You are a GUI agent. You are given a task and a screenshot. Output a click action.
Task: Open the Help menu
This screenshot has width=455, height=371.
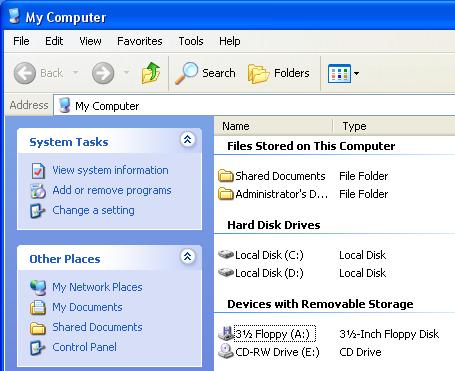(229, 41)
